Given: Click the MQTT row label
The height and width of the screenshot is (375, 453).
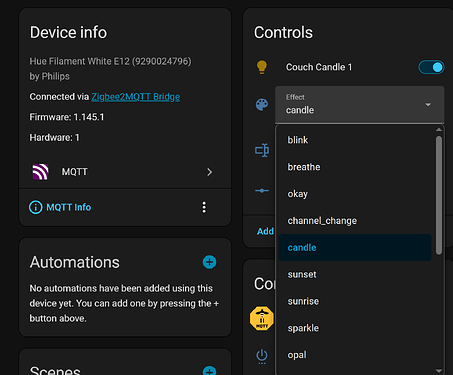Looking at the screenshot, I should (x=74, y=172).
